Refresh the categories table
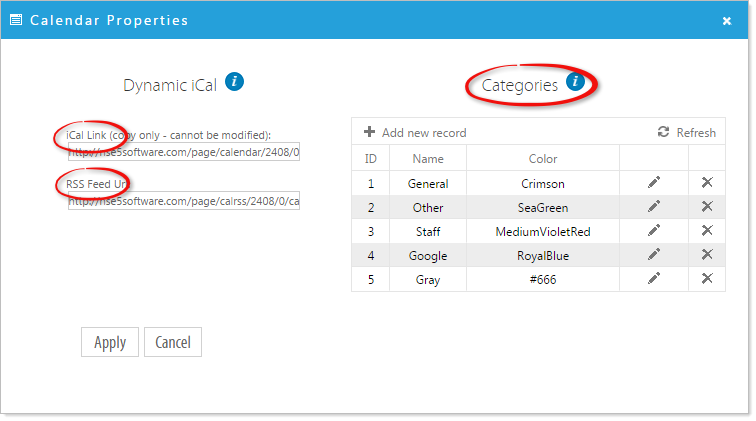This screenshot has height=421, width=756. (x=687, y=133)
